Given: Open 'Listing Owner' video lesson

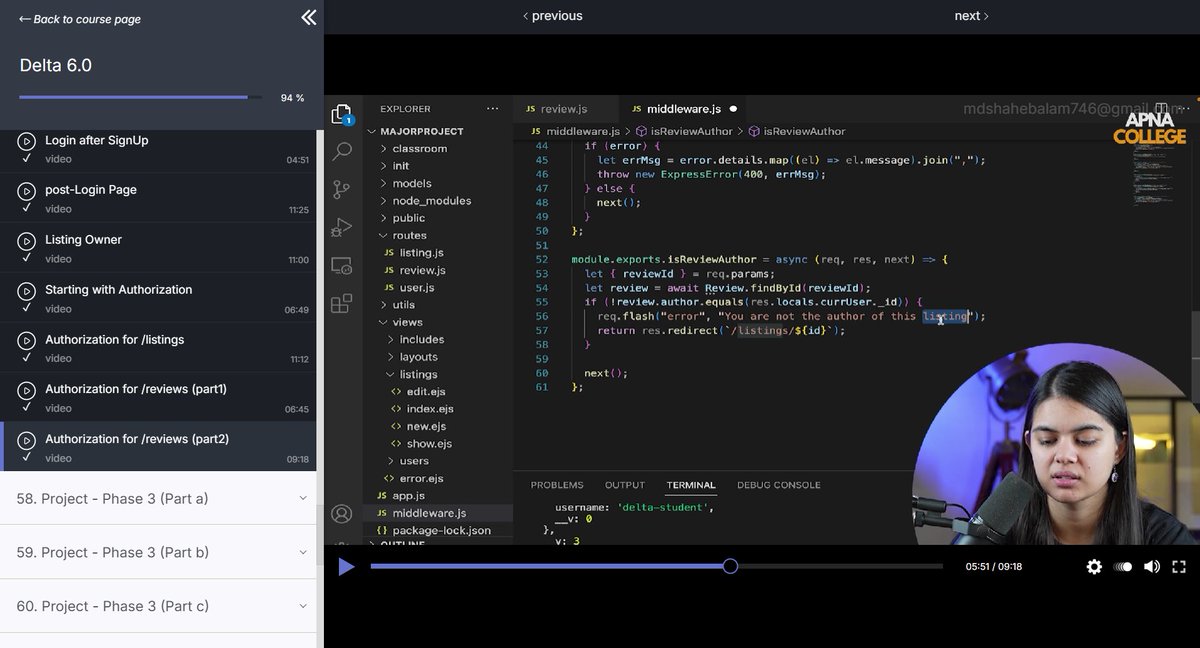Looking at the screenshot, I should (x=158, y=248).
